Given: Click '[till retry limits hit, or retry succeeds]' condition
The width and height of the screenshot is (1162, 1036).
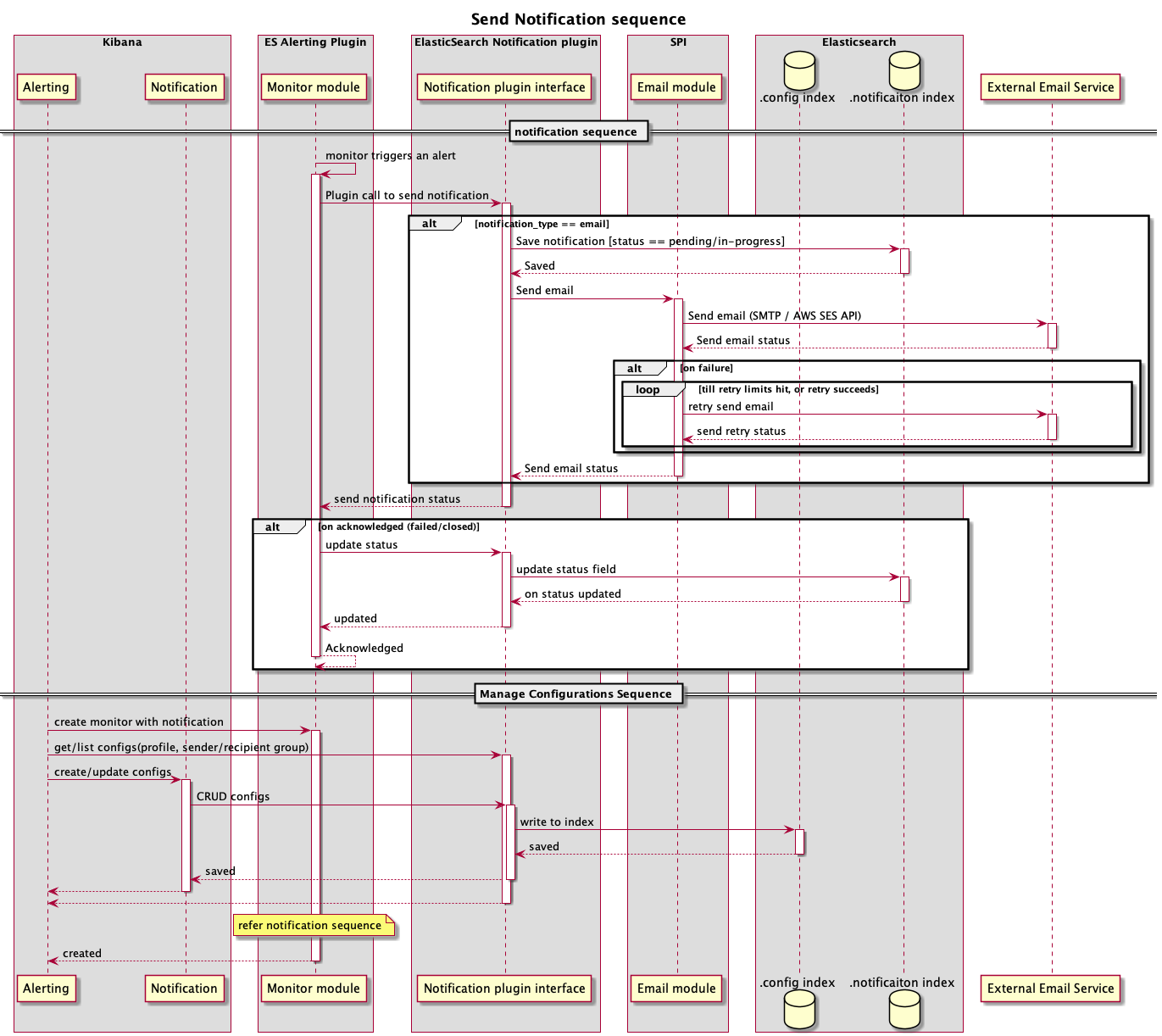Looking at the screenshot, I should (788, 389).
